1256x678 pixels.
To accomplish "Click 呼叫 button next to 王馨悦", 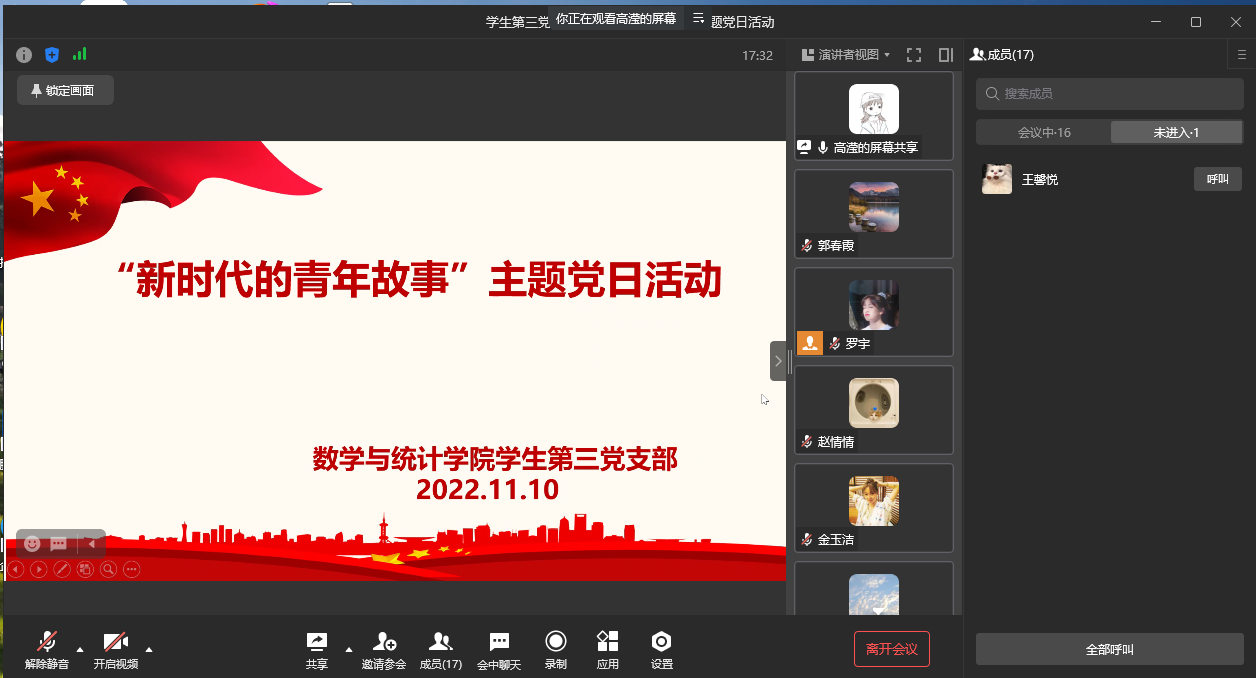I will pyautogui.click(x=1217, y=179).
